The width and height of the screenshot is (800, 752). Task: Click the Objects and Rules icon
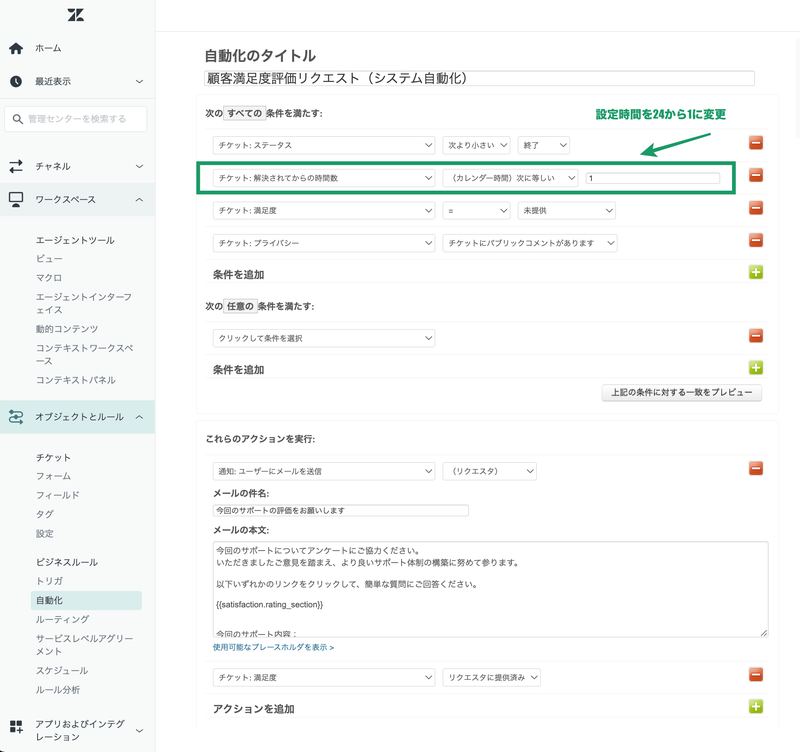click(16, 417)
